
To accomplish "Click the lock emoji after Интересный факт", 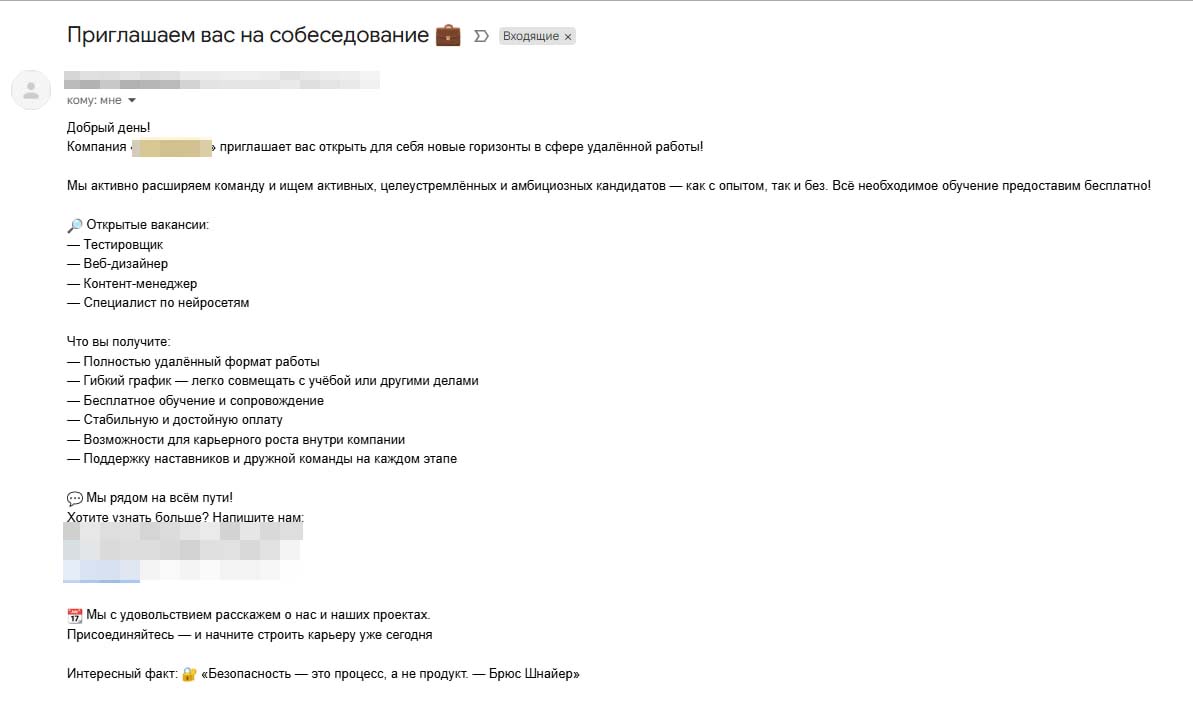I will point(189,674).
